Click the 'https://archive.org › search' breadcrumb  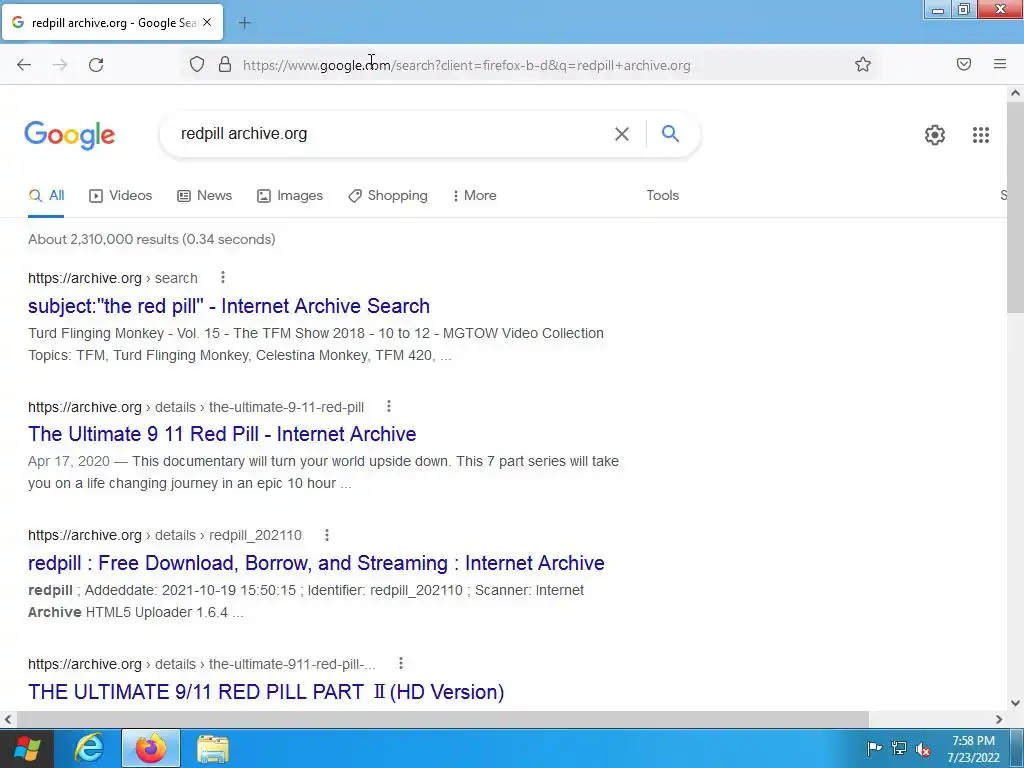pos(112,278)
